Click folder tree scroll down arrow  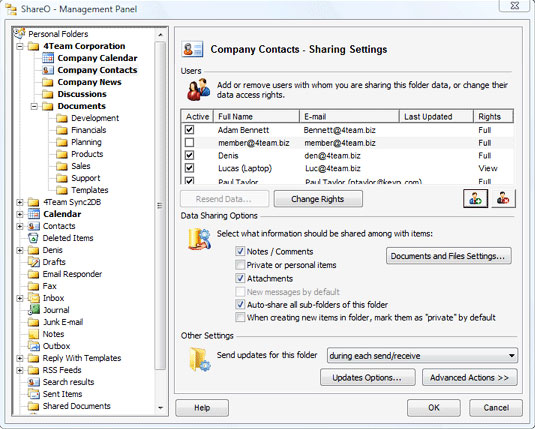click(x=160, y=407)
